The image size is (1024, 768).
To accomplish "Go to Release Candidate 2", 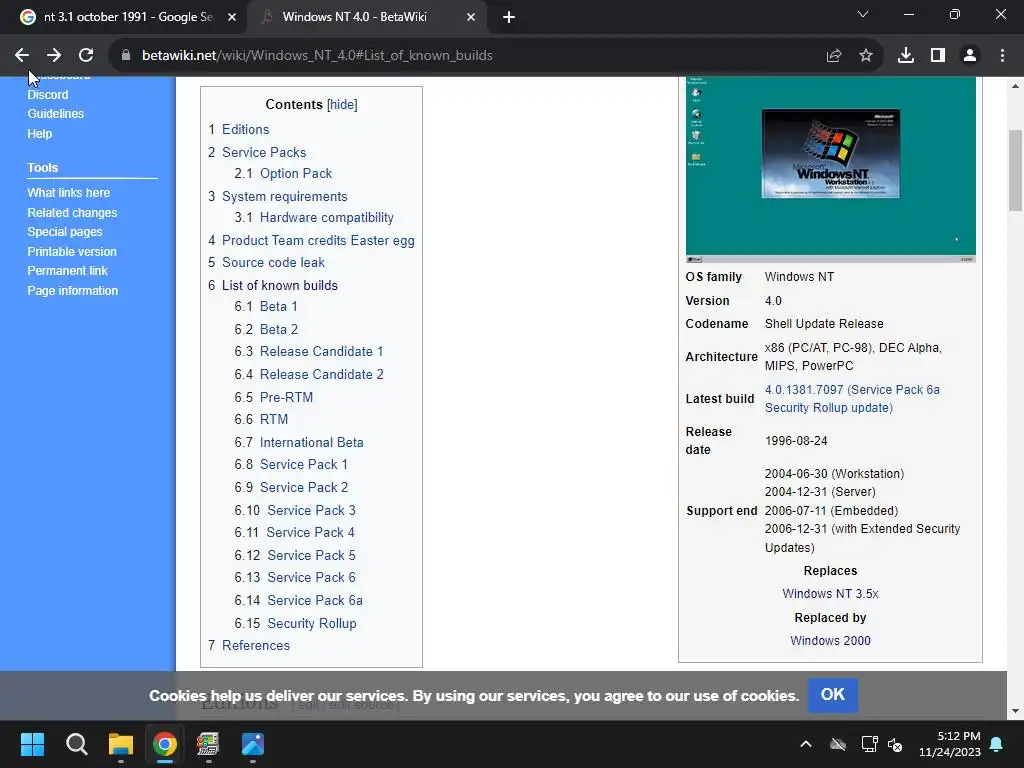I will (321, 374).
